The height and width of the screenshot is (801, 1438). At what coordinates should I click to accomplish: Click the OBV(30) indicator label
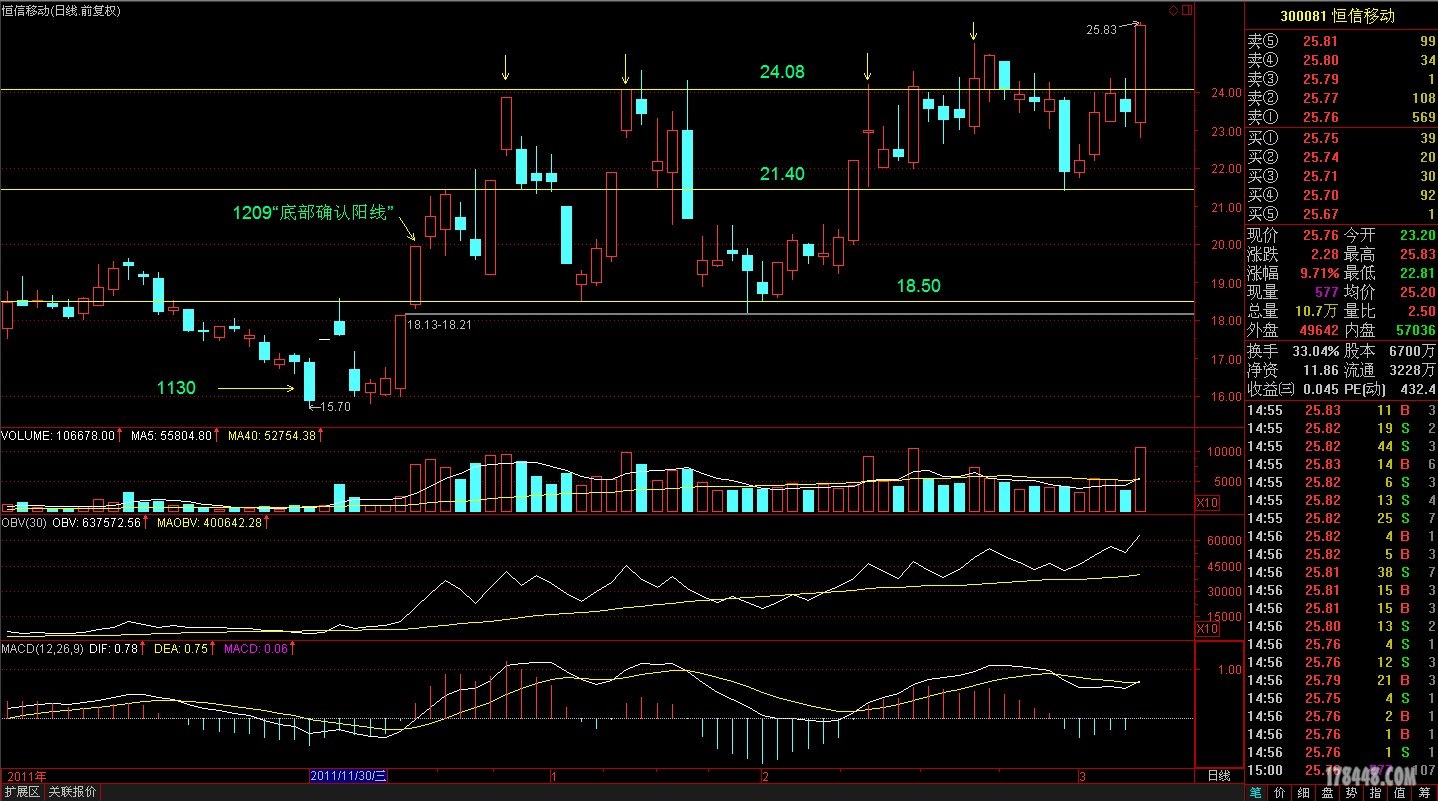[24, 521]
